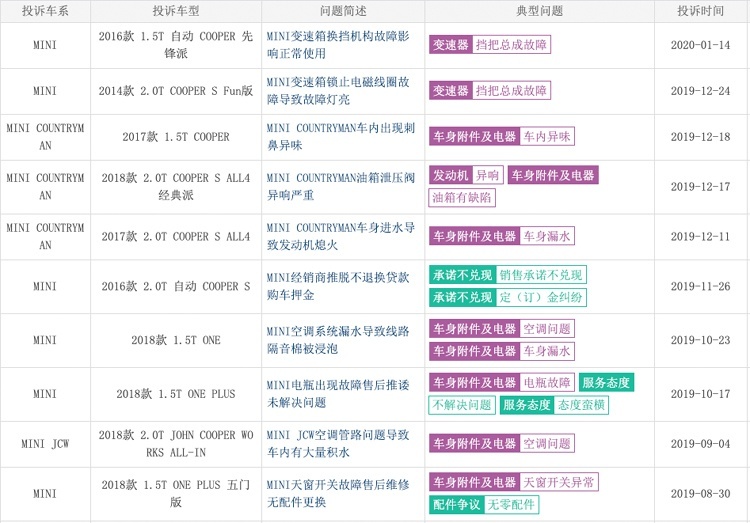This screenshot has width=750, height=523.
Task: Click 问题简述 column header
Action: (343, 11)
